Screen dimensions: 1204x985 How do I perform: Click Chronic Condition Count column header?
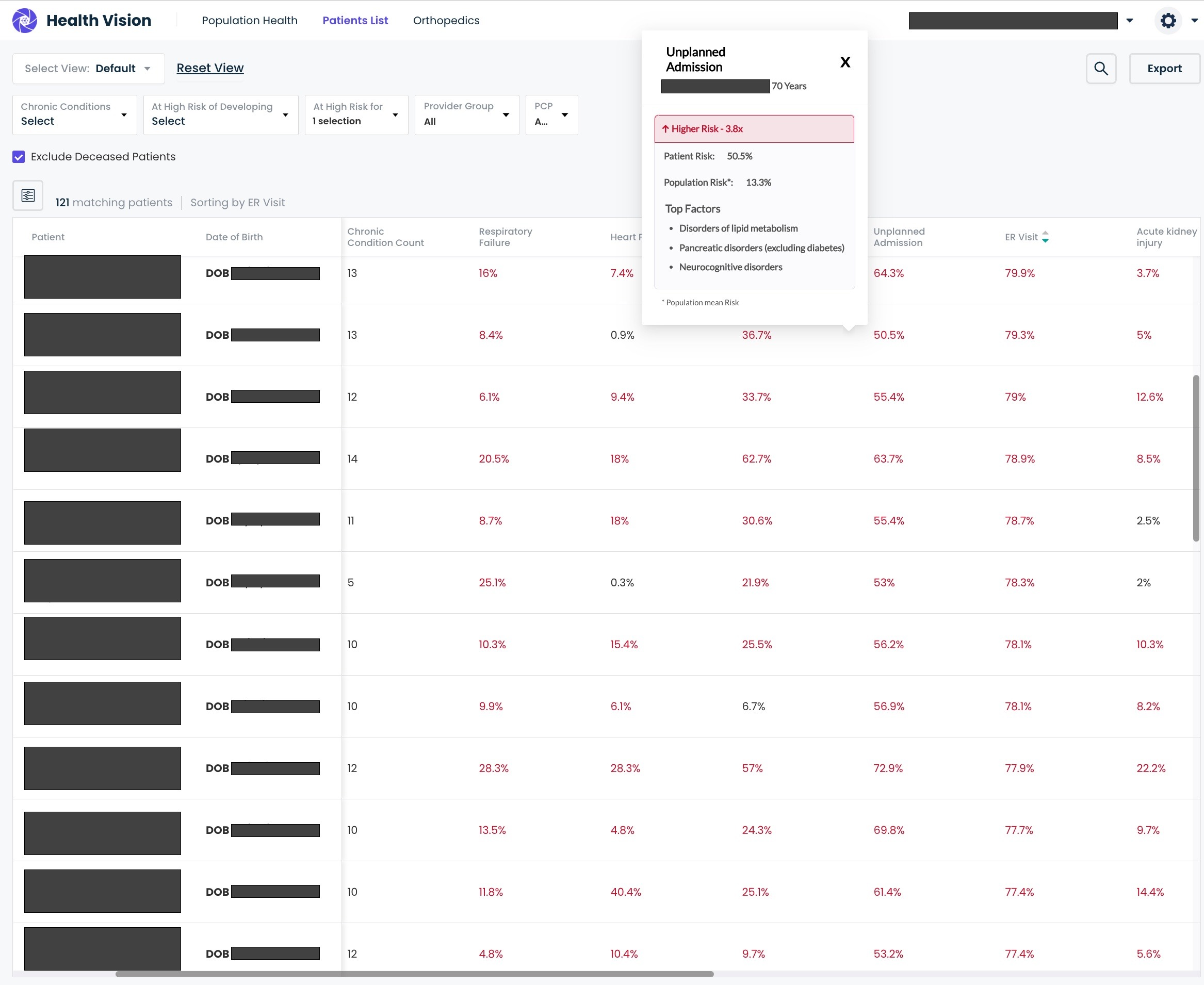[385, 237]
